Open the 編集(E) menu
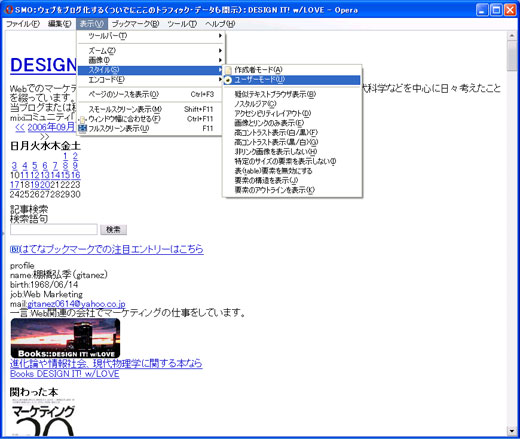520x439 pixels. (x=60, y=24)
